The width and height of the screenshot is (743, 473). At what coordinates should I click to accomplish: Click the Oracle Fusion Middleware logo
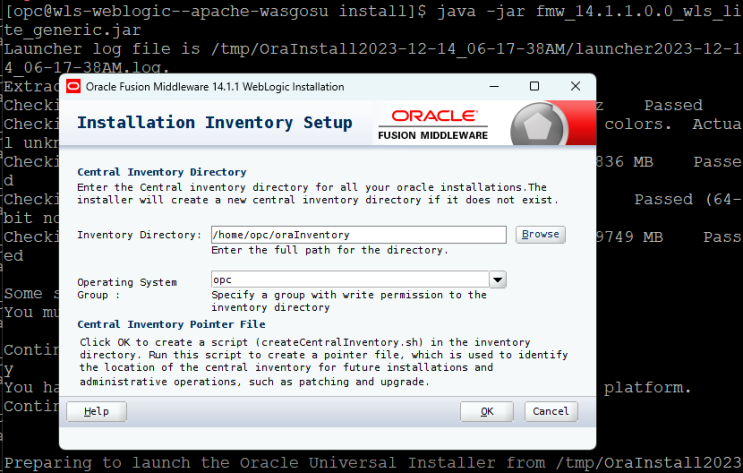tap(434, 125)
